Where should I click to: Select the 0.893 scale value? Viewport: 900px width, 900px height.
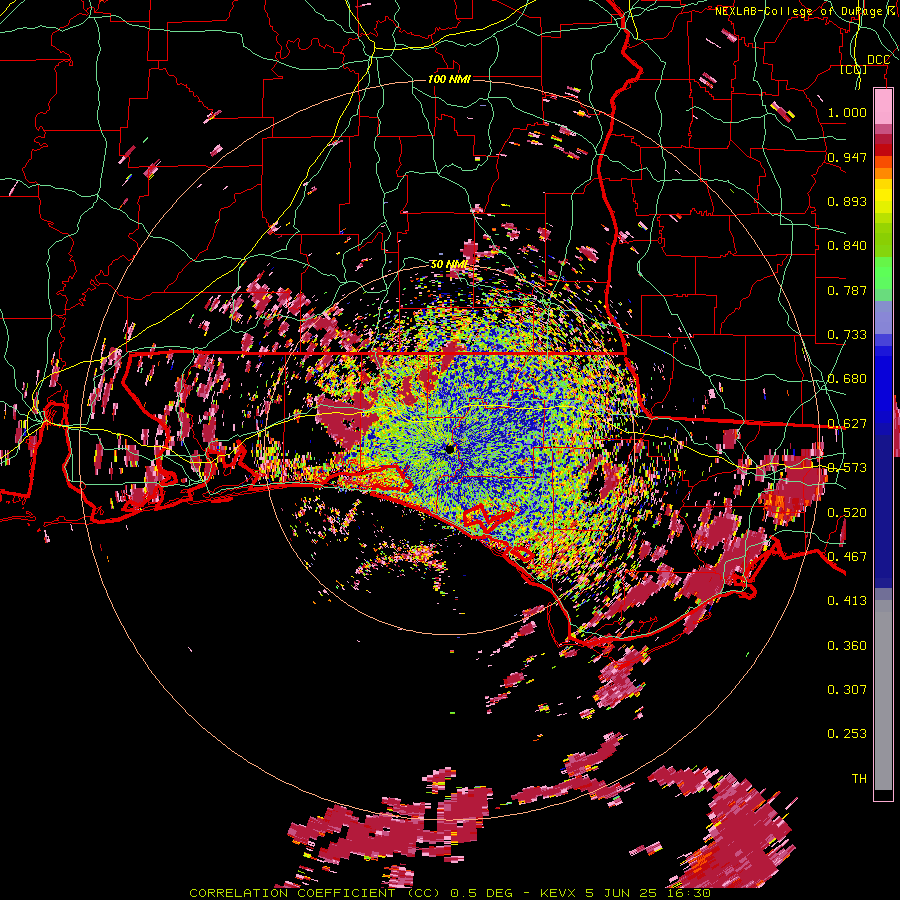click(847, 201)
